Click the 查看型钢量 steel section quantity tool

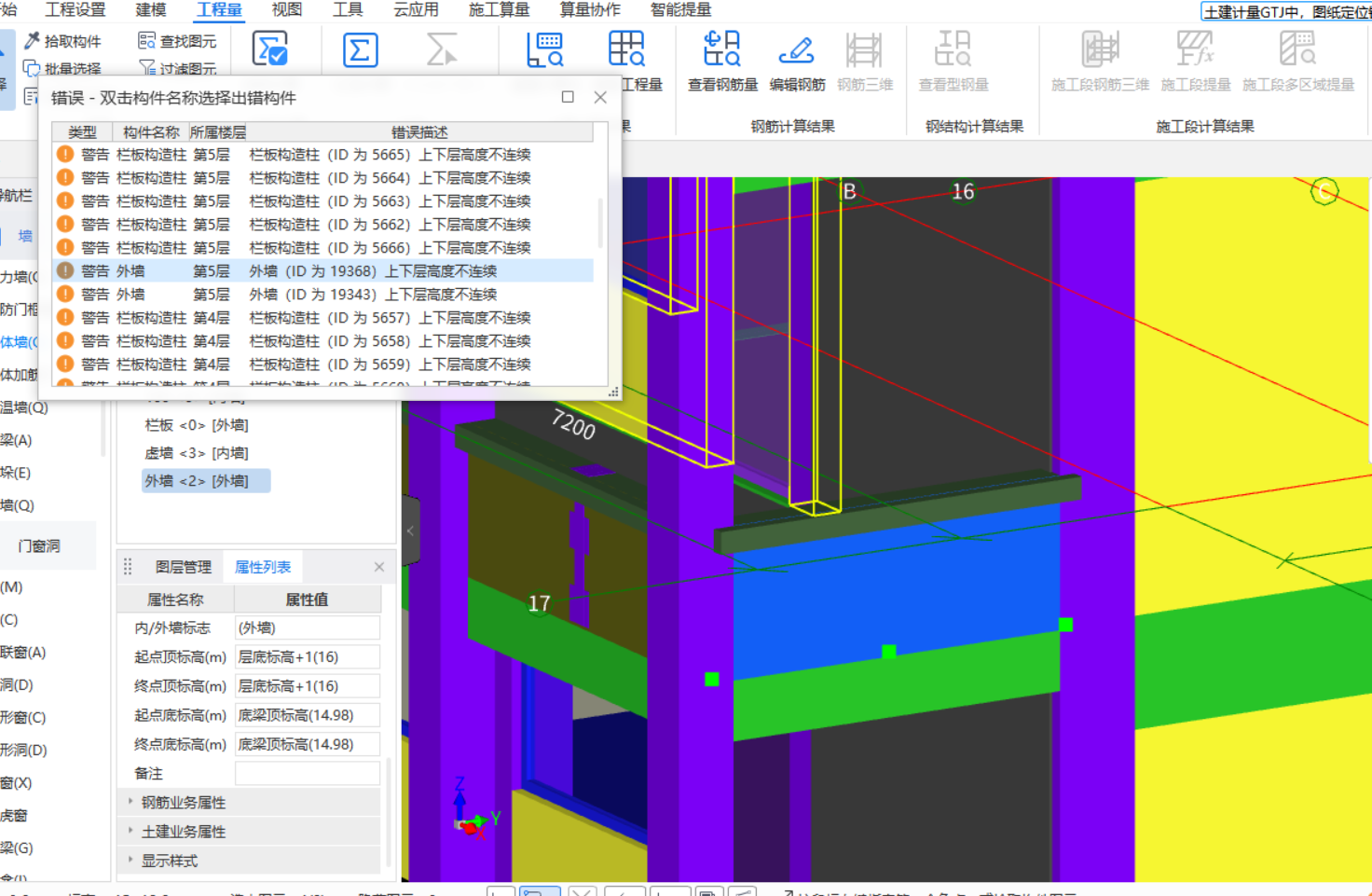(954, 61)
